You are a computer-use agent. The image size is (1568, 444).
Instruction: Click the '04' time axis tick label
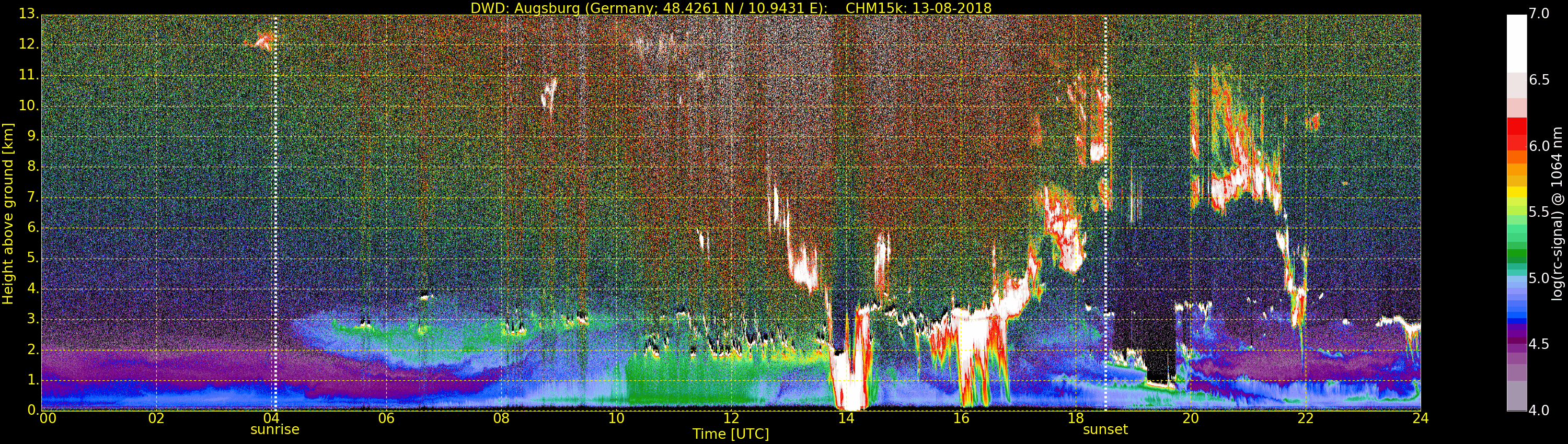(x=271, y=418)
